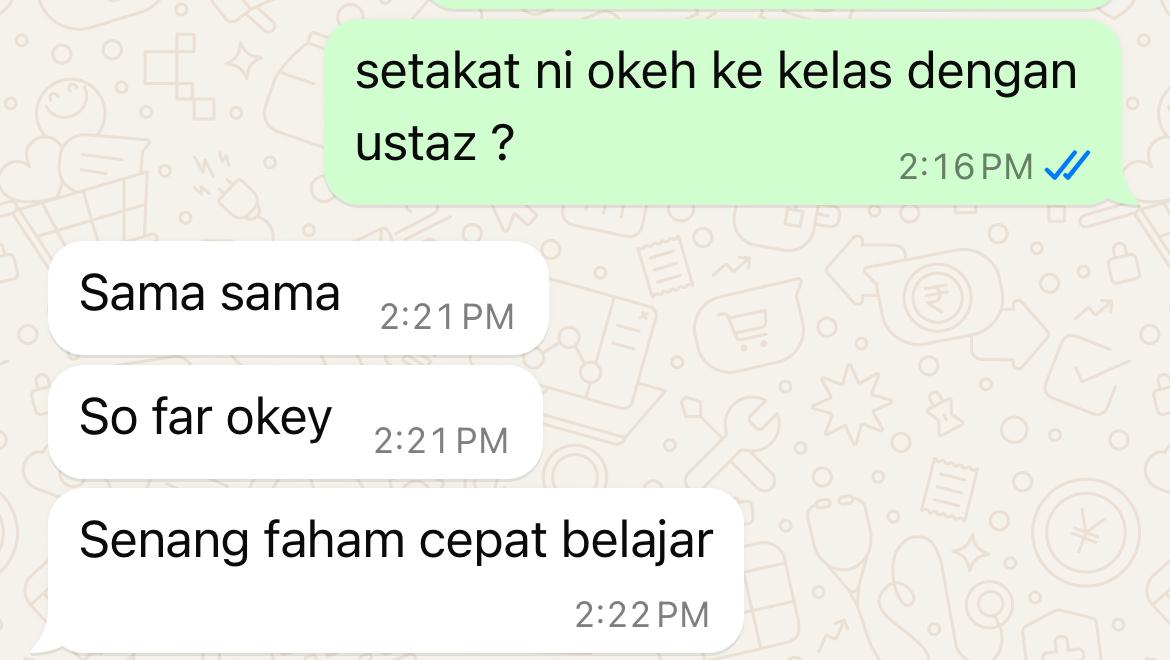The width and height of the screenshot is (1170, 660).
Task: Click the shopping cart doodle in the wallpaper
Action: pyautogui.click(x=745, y=328)
